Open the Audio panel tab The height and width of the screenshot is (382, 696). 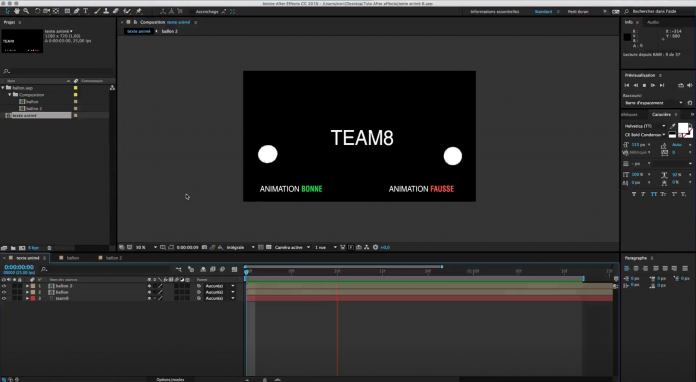[x=652, y=22]
